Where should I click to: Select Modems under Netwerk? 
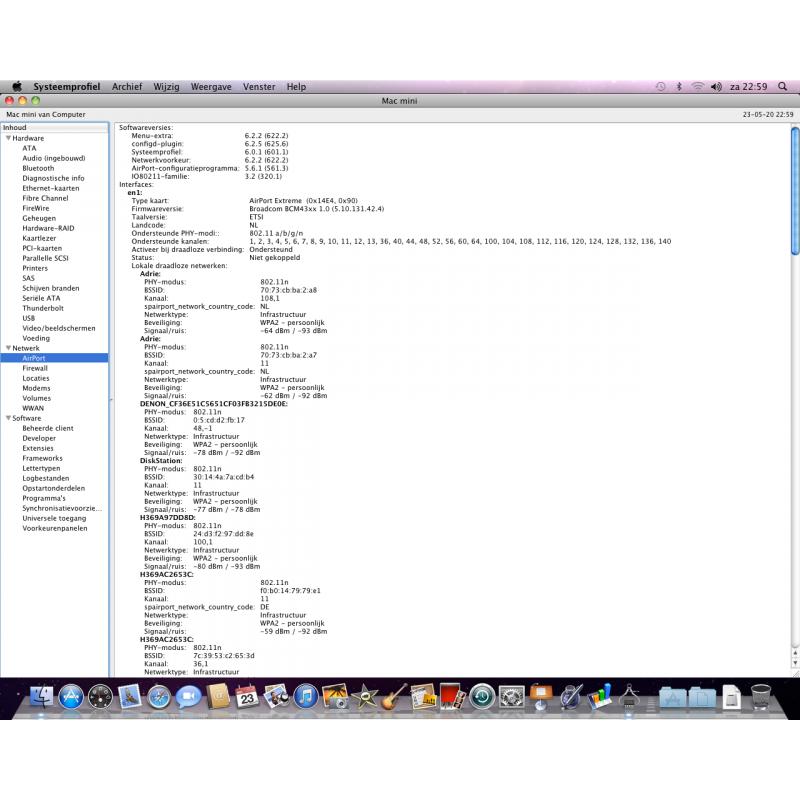click(36, 388)
